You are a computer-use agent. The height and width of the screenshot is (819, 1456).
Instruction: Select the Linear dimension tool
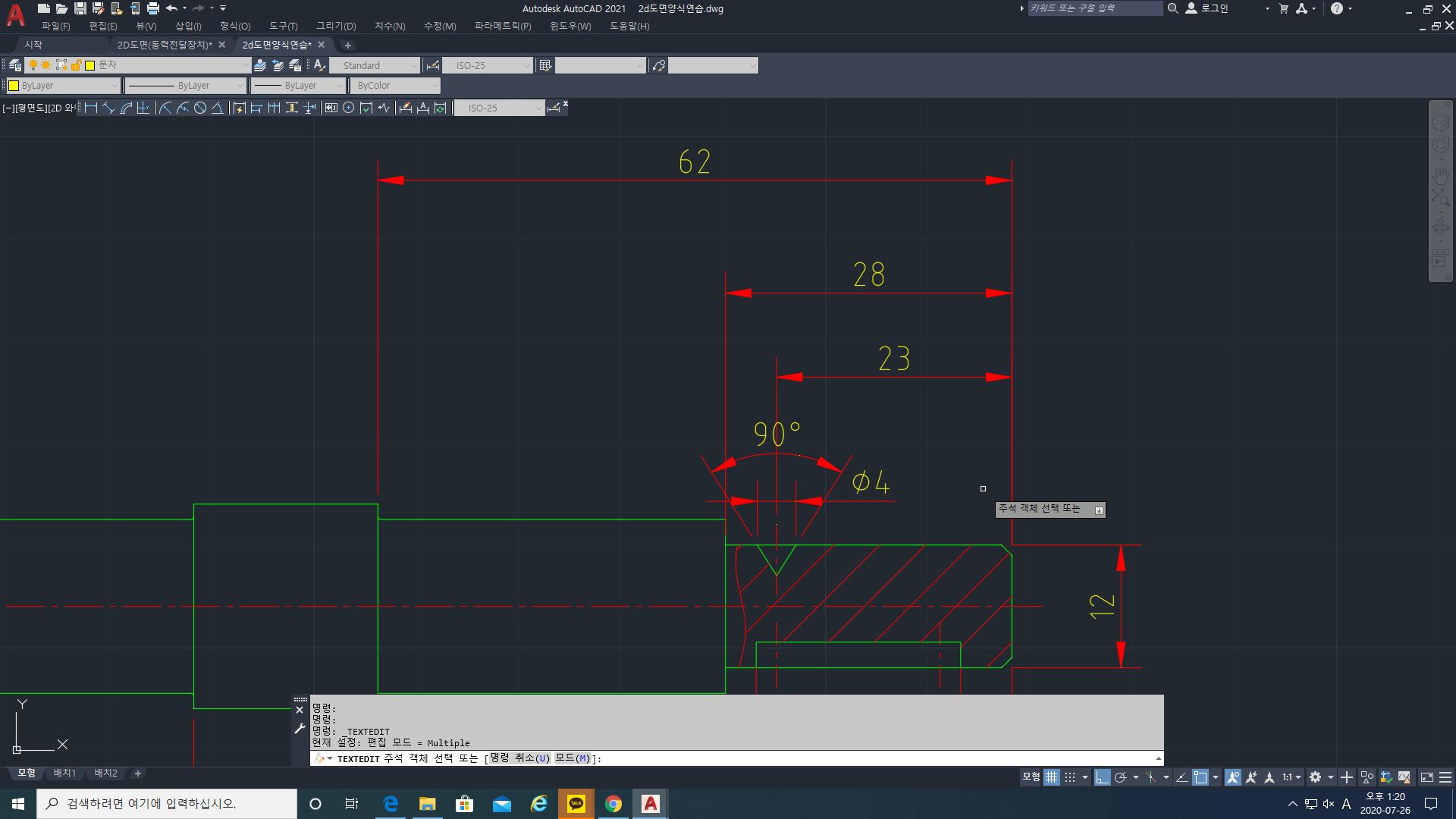[91, 108]
